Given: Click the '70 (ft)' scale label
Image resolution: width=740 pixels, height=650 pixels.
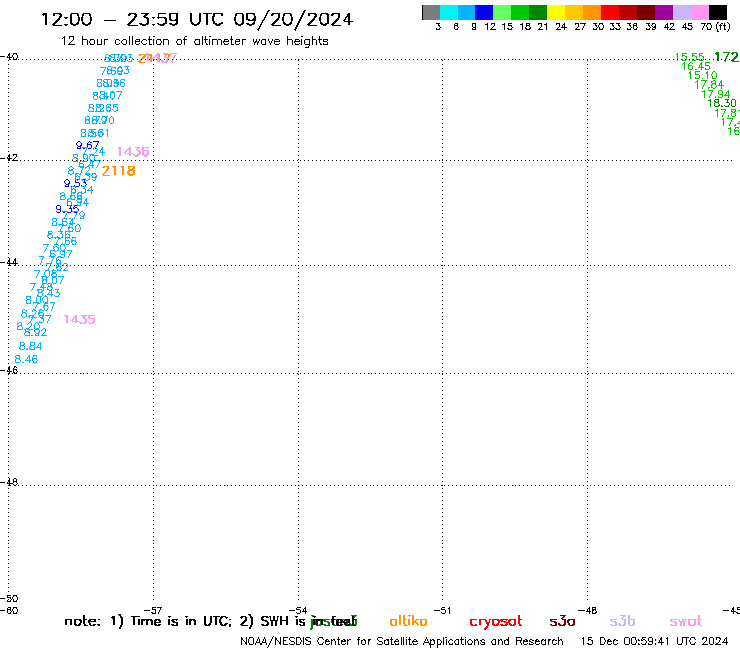Looking at the screenshot, I should coord(715,26).
